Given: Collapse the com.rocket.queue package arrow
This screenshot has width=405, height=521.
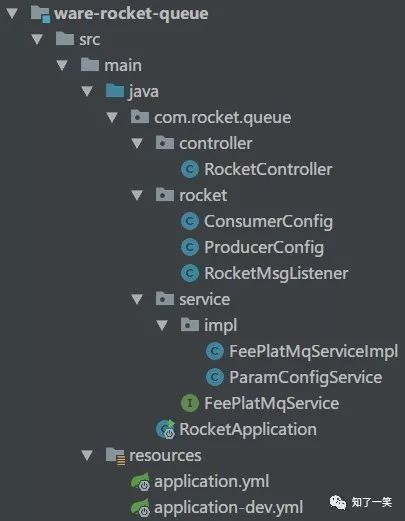Looking at the screenshot, I should tap(112, 117).
